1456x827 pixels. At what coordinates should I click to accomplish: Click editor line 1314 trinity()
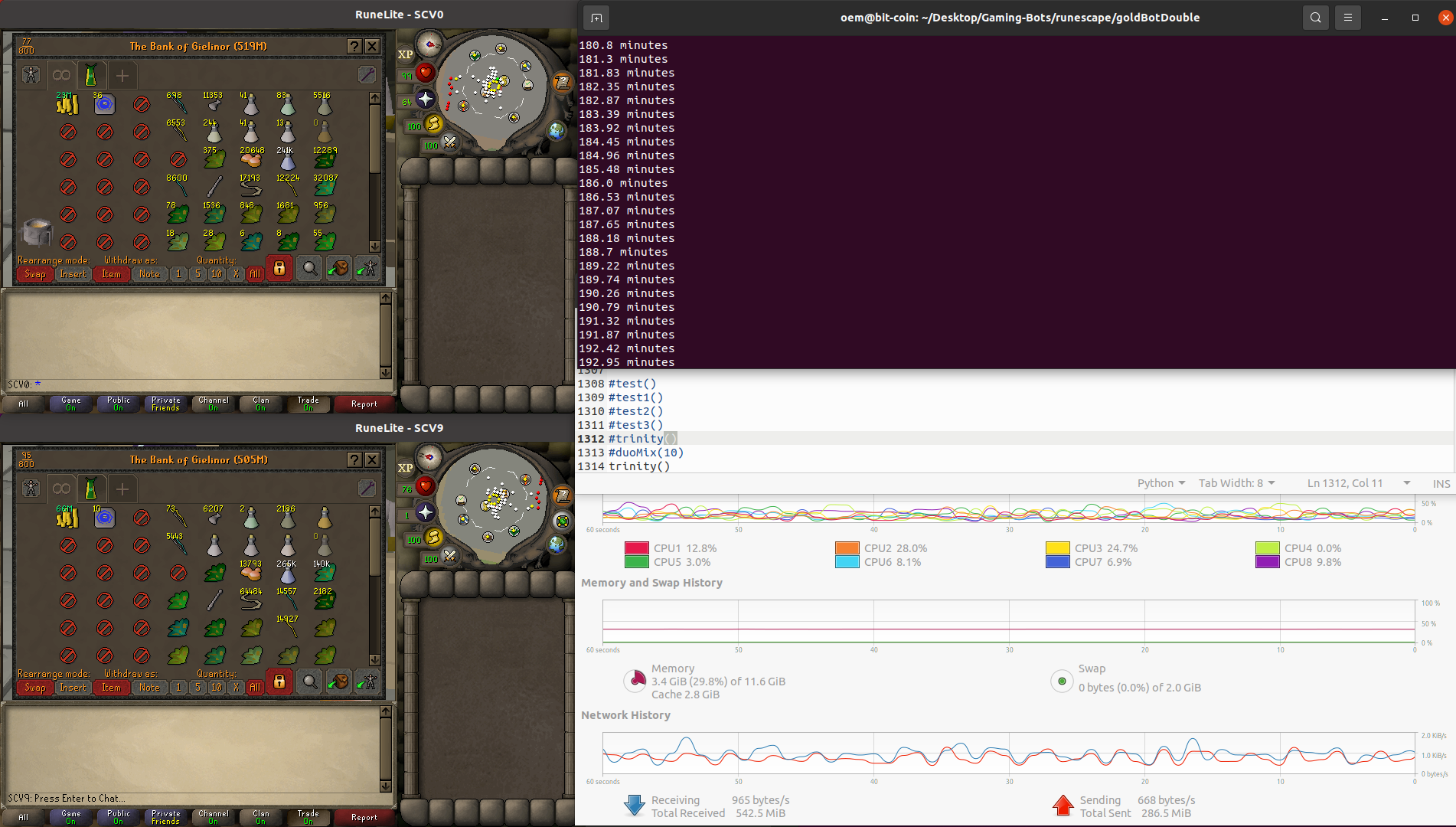click(639, 466)
